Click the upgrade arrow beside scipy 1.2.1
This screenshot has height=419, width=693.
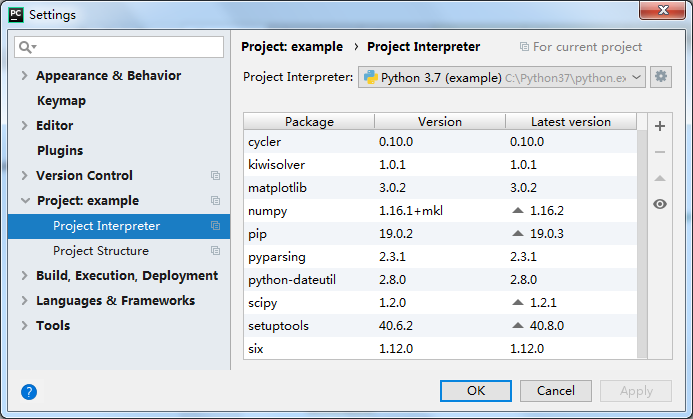tap(518, 302)
